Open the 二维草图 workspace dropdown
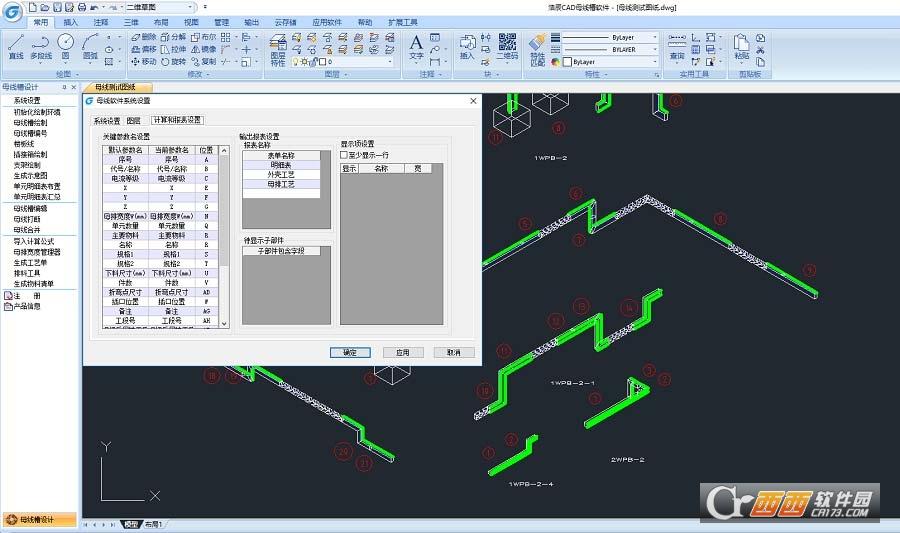 [160, 7]
